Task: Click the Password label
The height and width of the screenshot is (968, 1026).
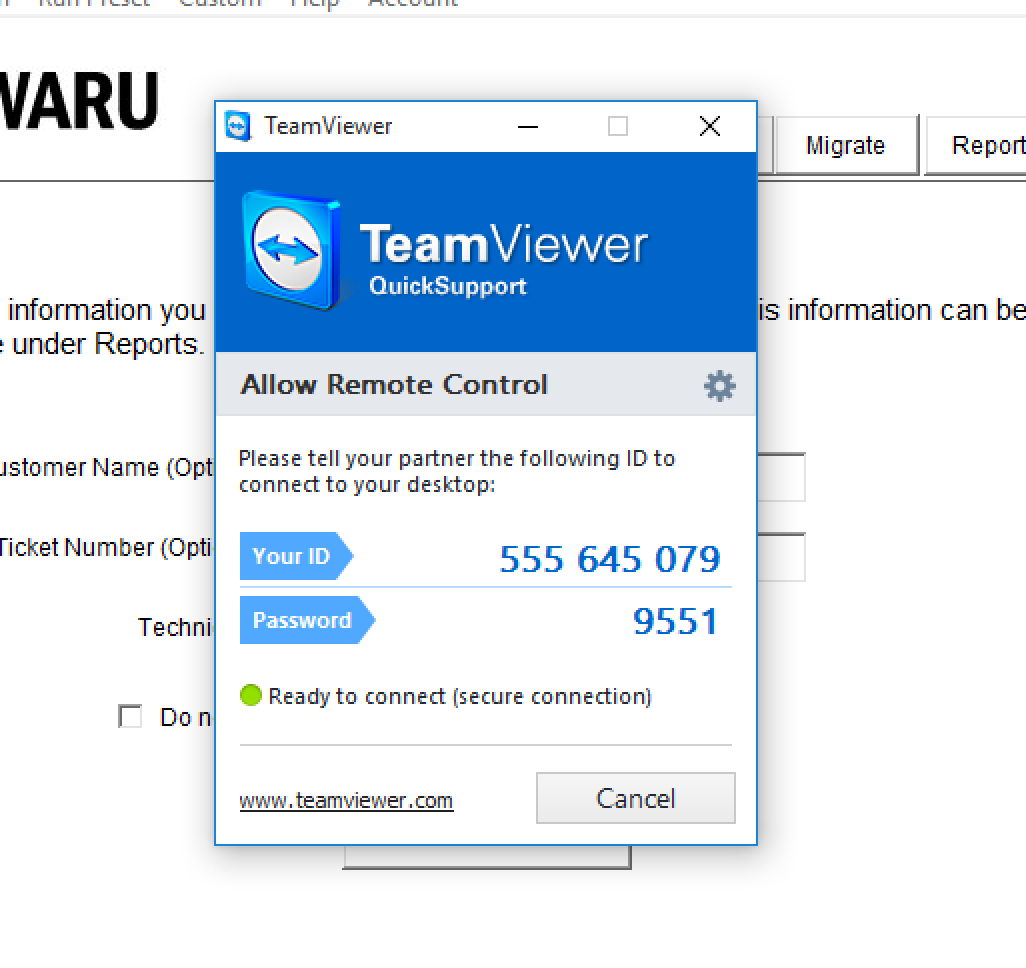Action: coord(307,620)
